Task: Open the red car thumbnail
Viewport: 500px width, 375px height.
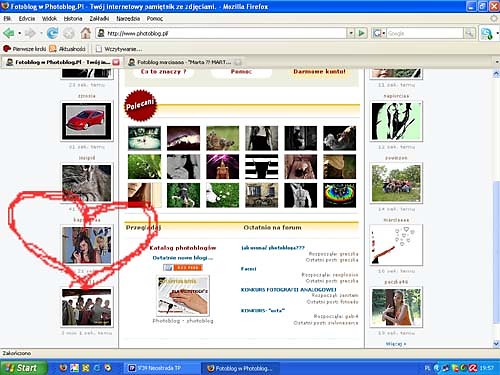Action: 87,121
